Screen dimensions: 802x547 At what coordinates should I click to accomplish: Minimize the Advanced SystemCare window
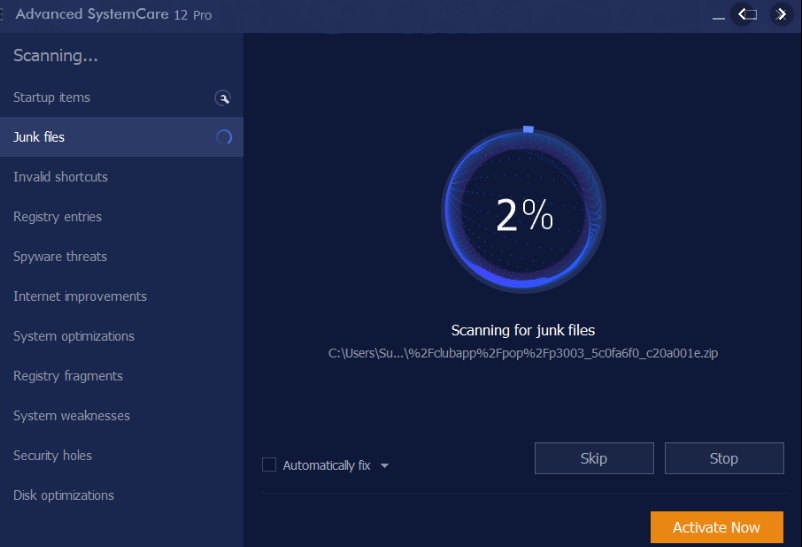pos(718,17)
